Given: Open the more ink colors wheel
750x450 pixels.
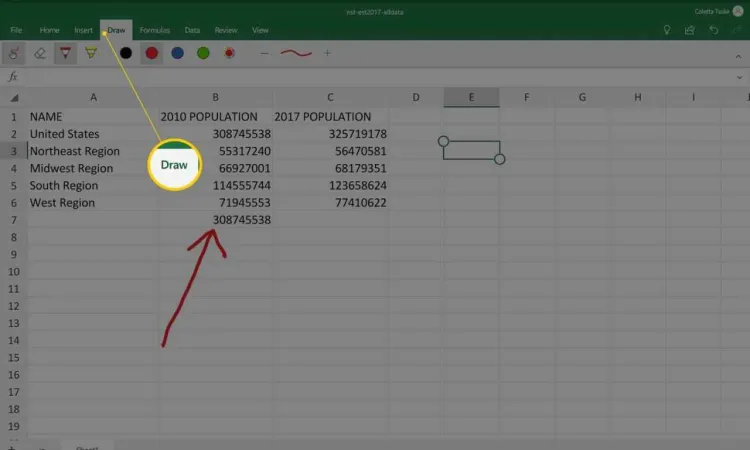Looking at the screenshot, I should 229,53.
